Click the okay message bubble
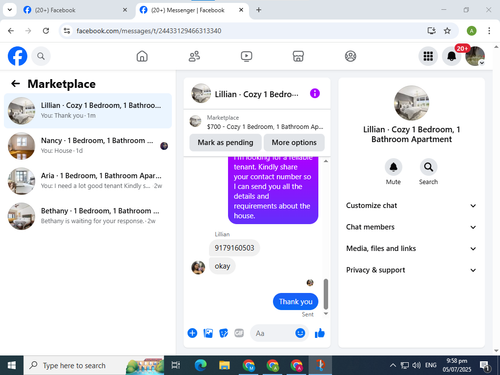Image resolution: width=500 pixels, height=375 pixels. point(222,266)
